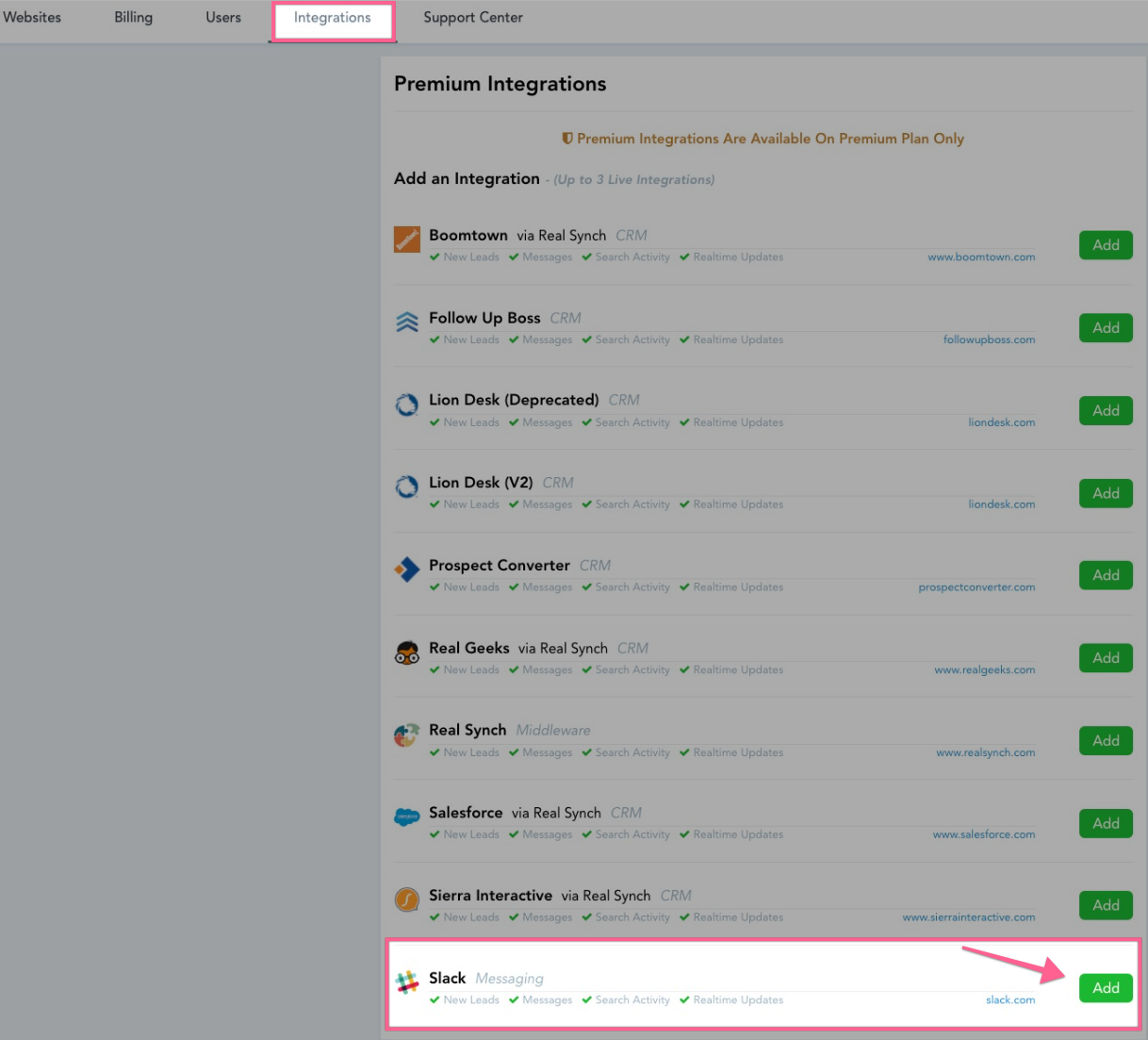Open the Websites tab

(32, 17)
